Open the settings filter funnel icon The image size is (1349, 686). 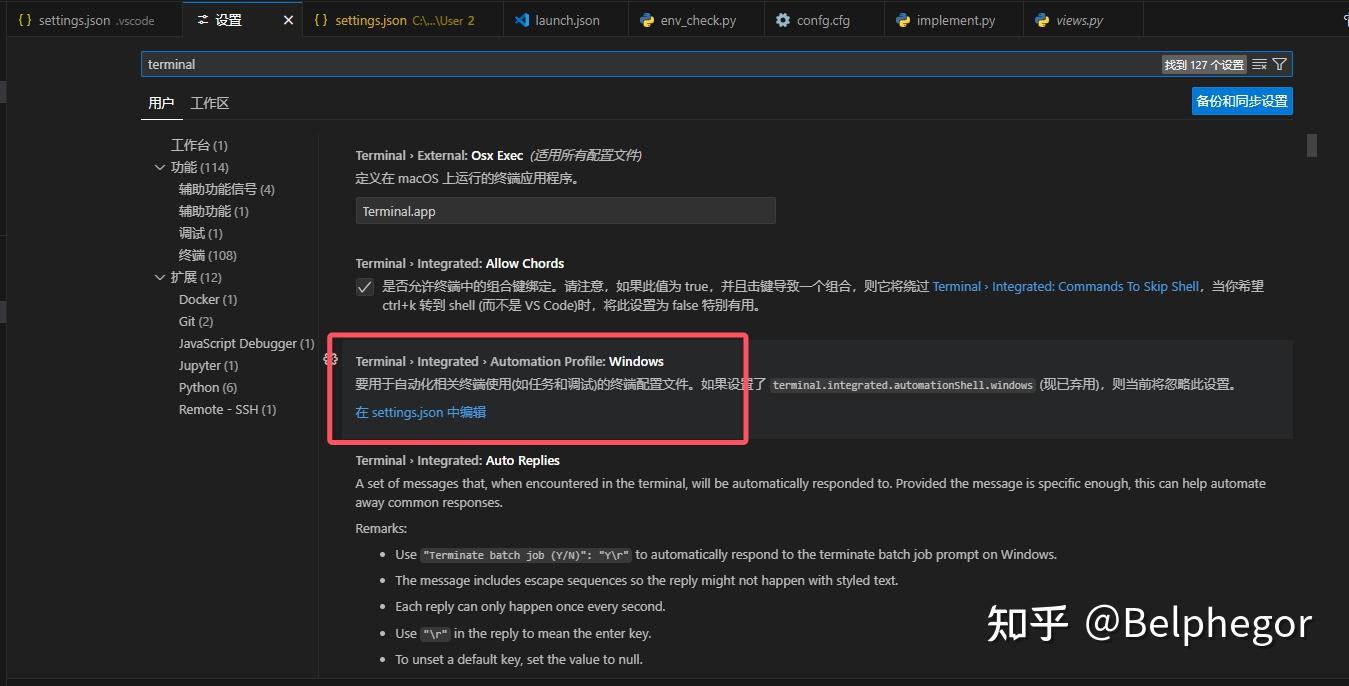click(1279, 63)
